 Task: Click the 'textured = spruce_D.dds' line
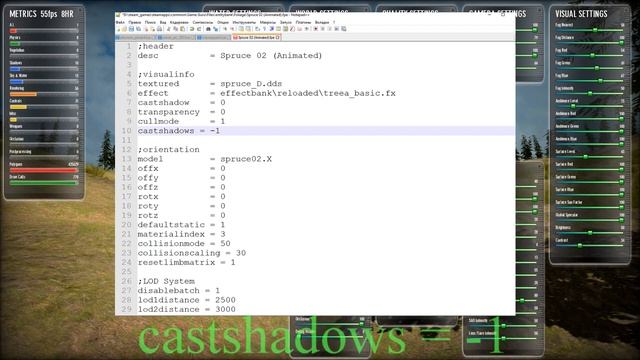coord(210,84)
